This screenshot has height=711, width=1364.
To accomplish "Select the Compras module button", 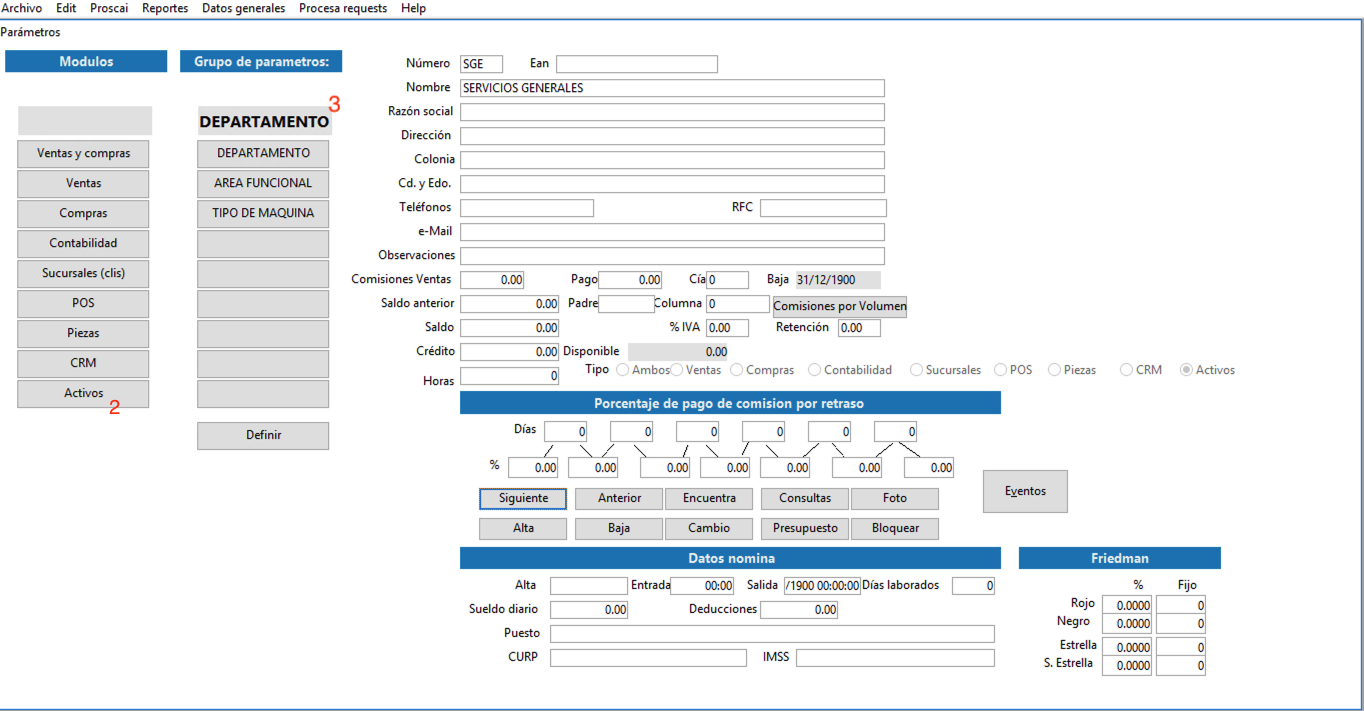I will click(83, 214).
